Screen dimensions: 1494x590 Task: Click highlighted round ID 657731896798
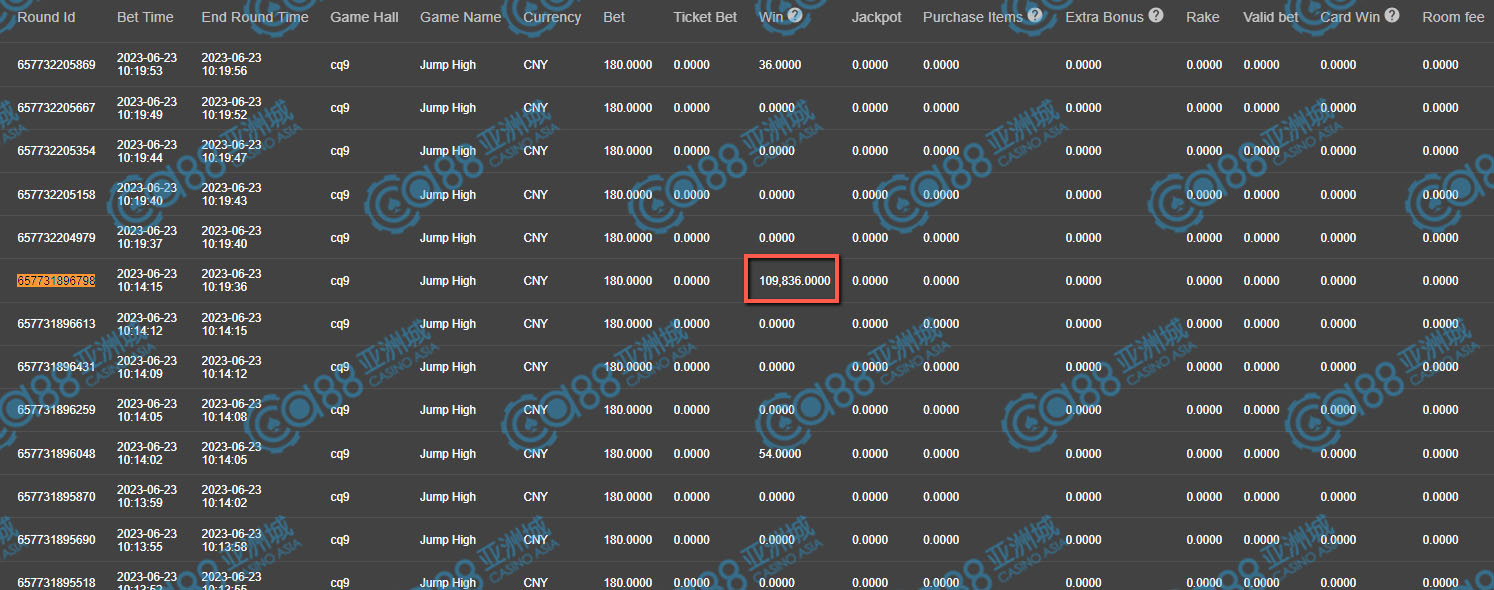[x=56, y=281]
